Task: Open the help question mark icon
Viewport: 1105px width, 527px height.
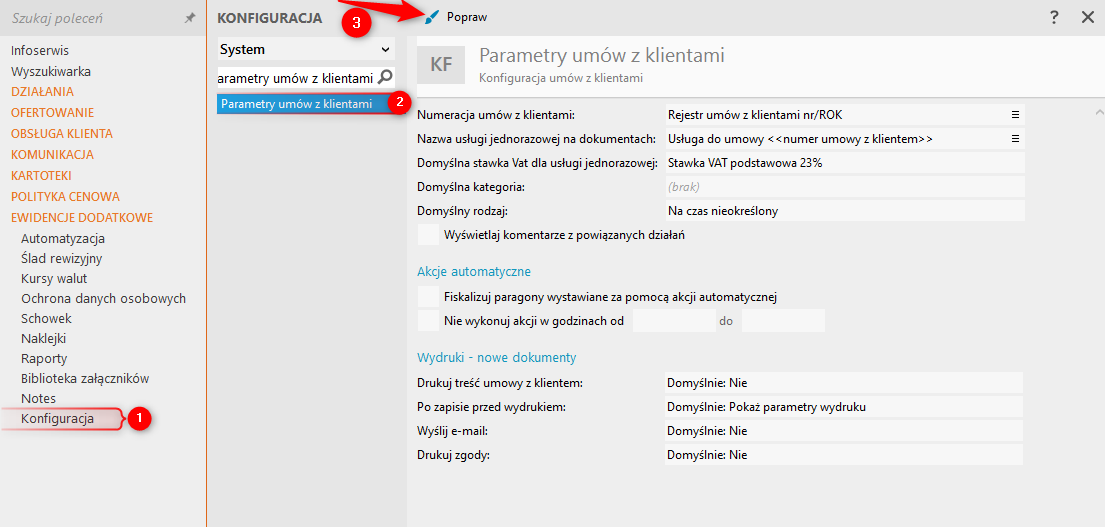Action: (x=1055, y=18)
